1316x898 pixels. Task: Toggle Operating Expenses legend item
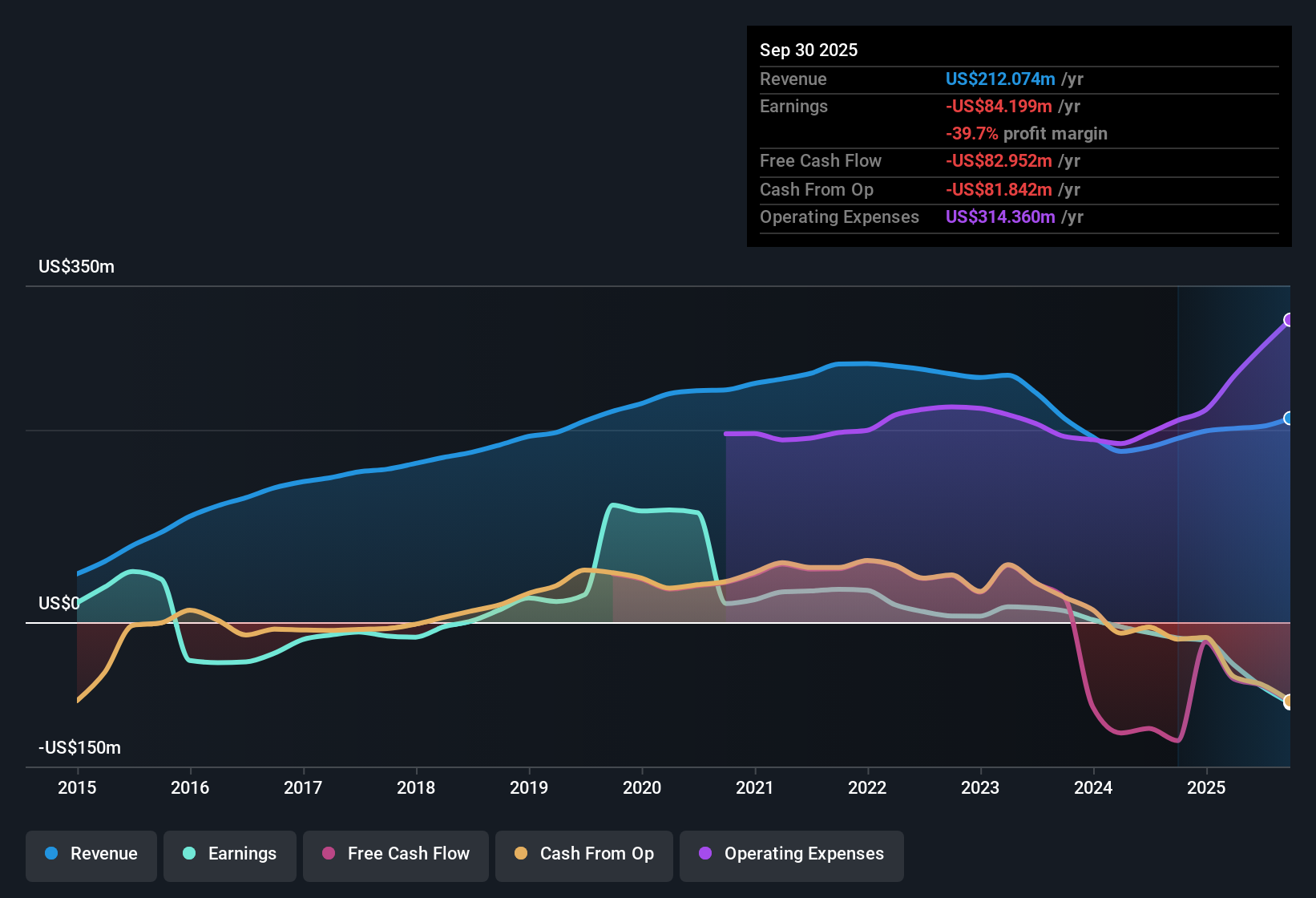pyautogui.click(x=792, y=854)
